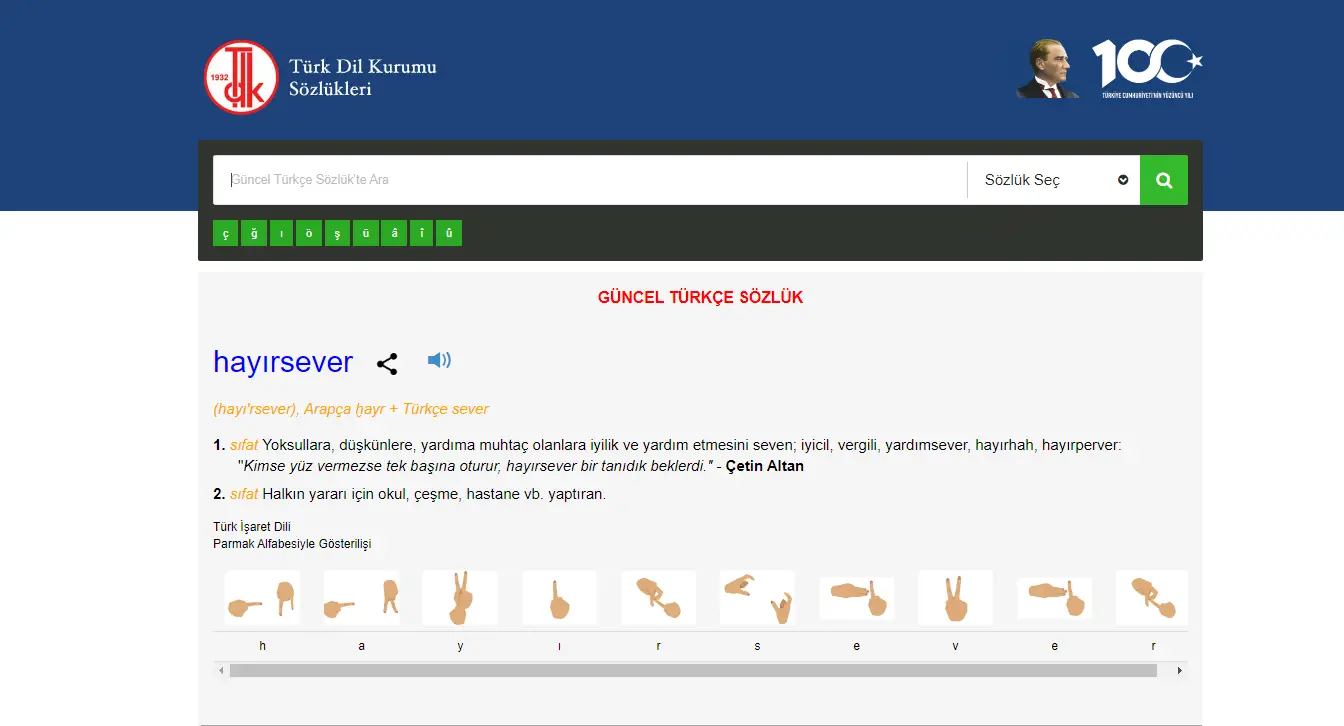Click the sign-language scrollbar right arrow
Image resolution: width=1344 pixels, height=726 pixels.
pos(1180,671)
